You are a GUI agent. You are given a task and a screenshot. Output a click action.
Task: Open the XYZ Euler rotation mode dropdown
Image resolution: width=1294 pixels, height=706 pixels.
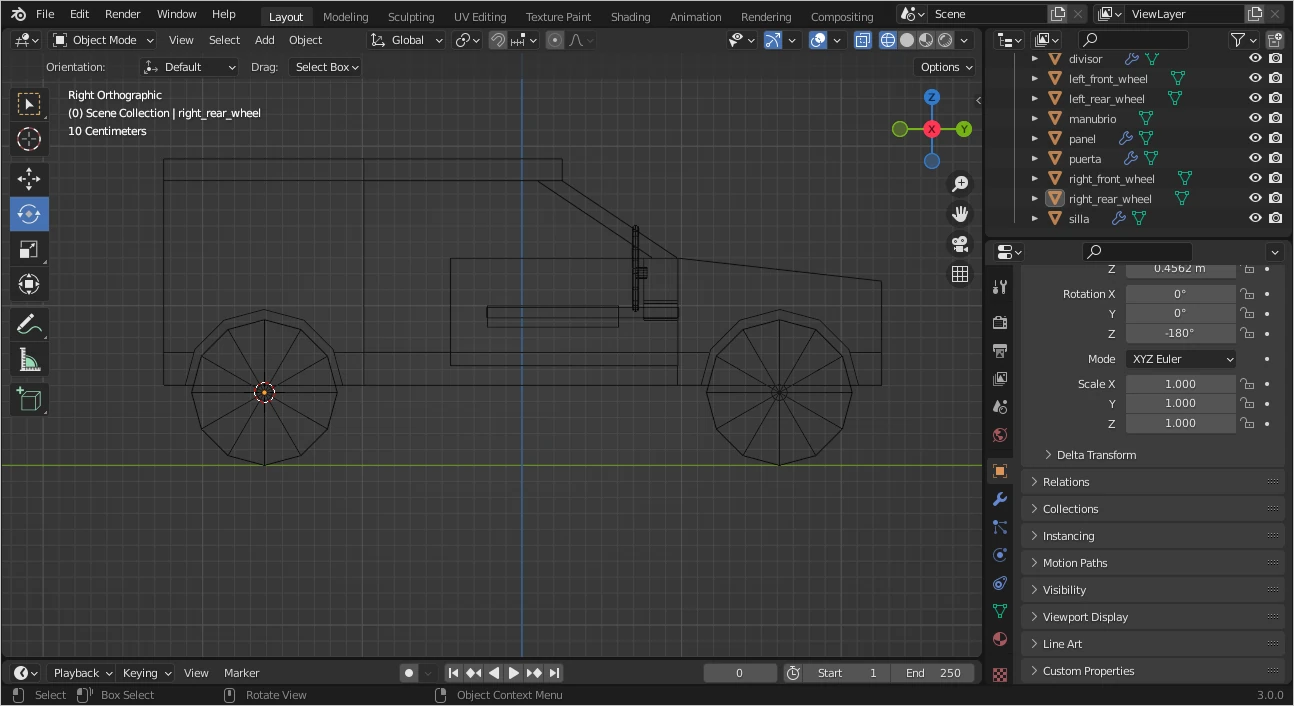[1181, 359]
